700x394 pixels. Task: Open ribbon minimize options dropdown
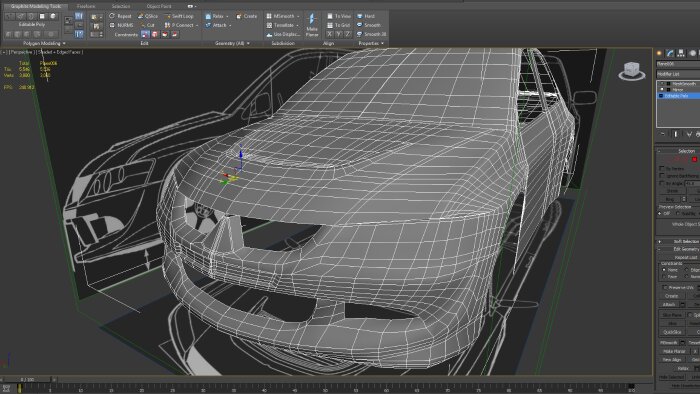tap(192, 6)
